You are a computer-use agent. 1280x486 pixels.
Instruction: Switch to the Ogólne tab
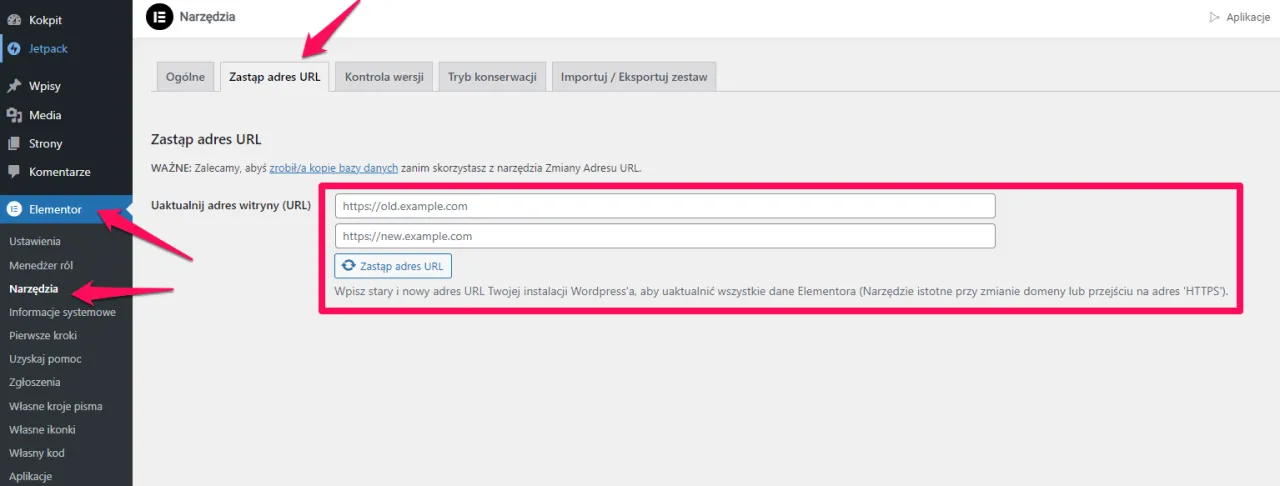(x=186, y=77)
